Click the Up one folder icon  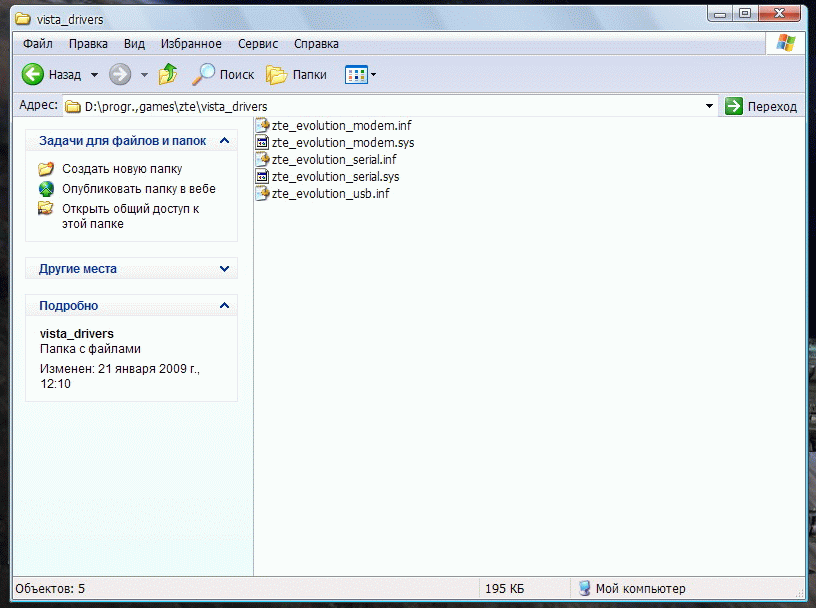pos(168,74)
